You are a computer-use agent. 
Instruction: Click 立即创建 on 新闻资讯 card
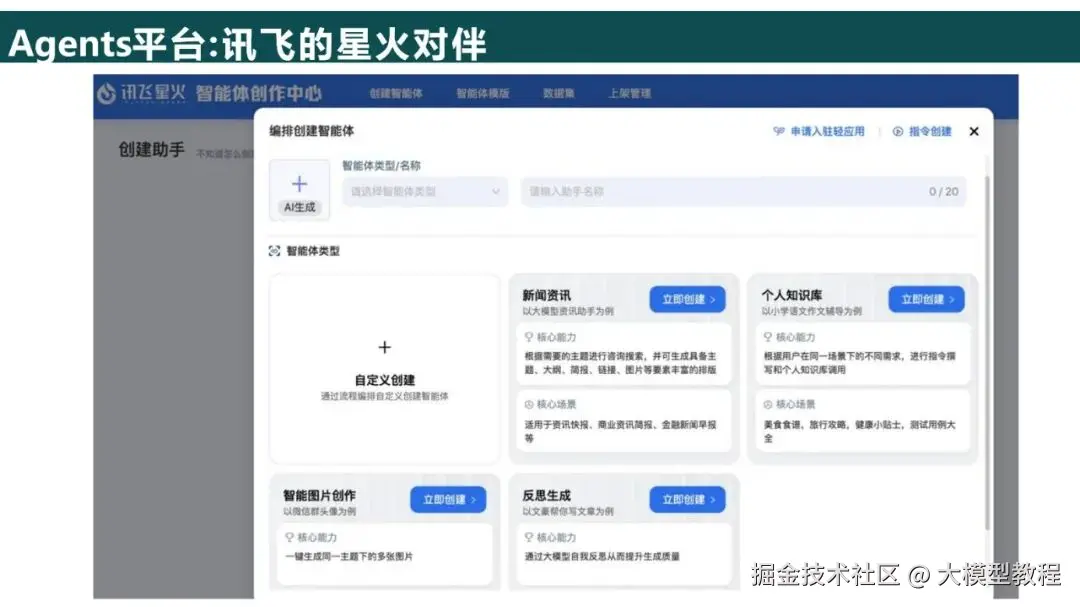(687, 299)
